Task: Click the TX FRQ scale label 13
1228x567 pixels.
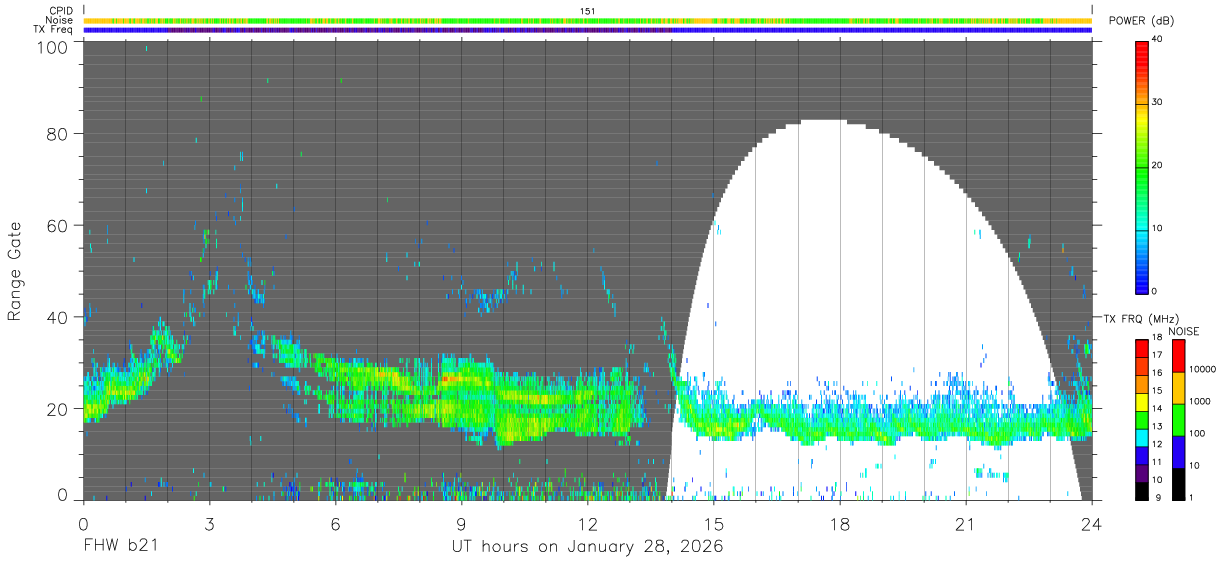Action: pyautogui.click(x=1156, y=427)
